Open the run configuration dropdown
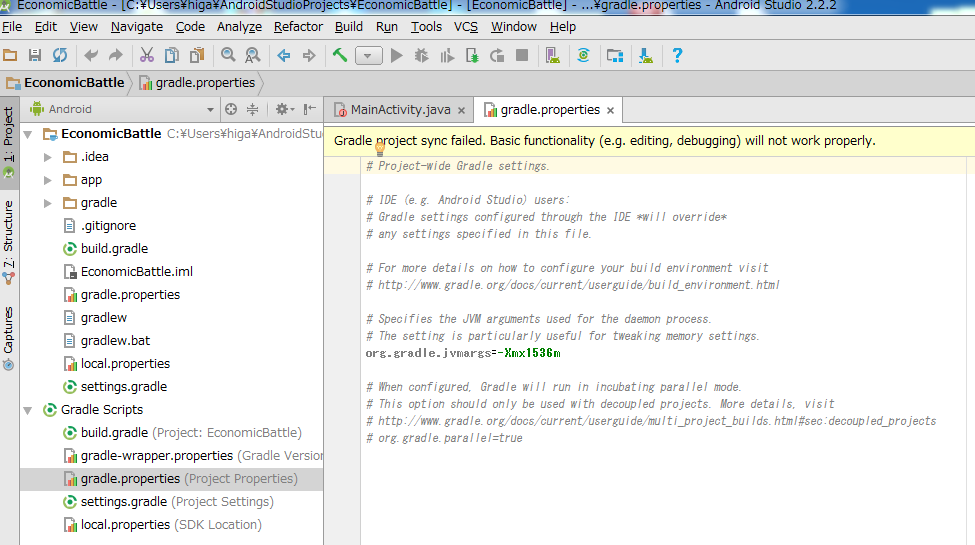This screenshot has height=545, width=975. tap(368, 56)
